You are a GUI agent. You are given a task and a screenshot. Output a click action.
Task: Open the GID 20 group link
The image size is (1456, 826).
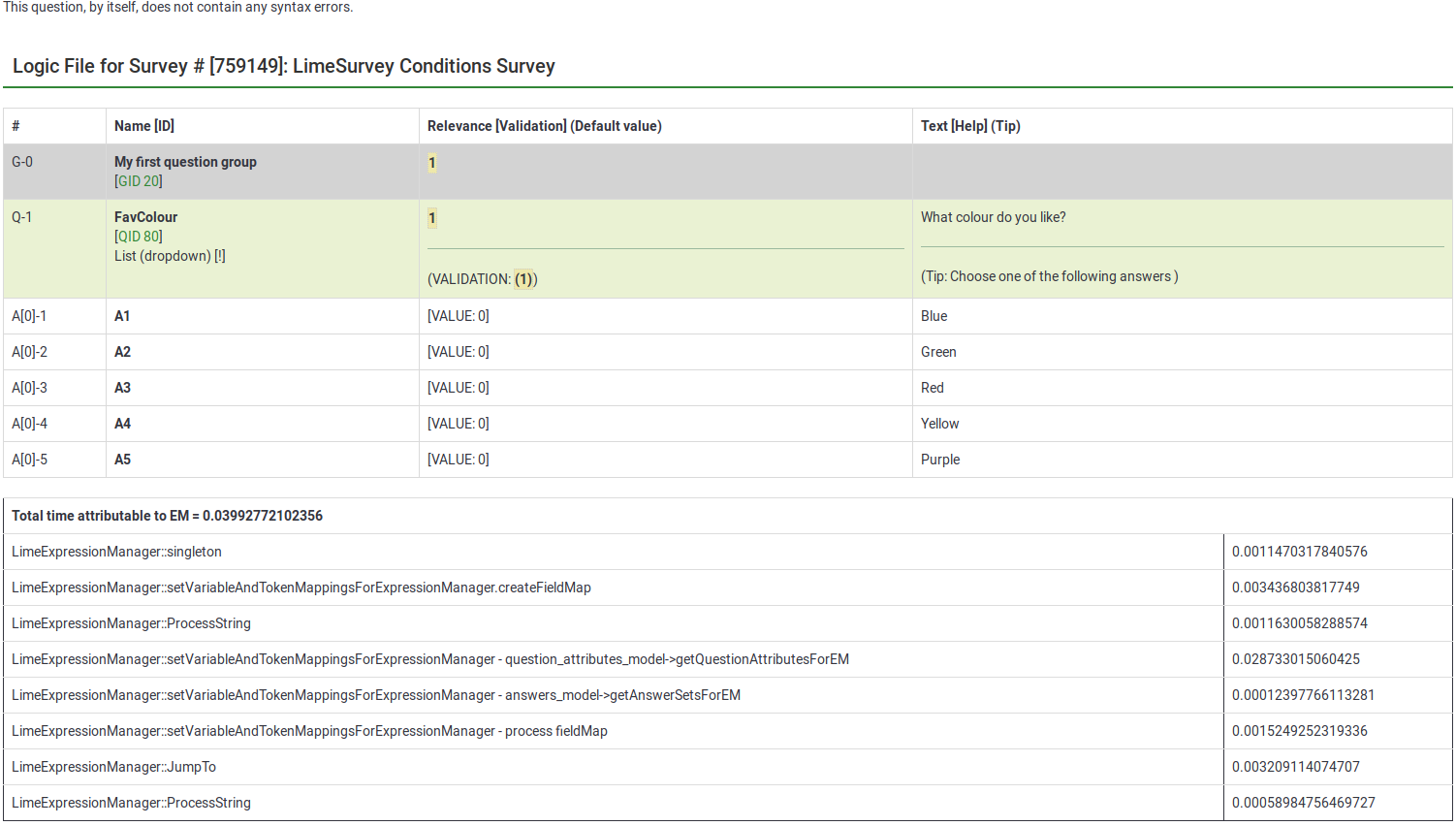139,181
